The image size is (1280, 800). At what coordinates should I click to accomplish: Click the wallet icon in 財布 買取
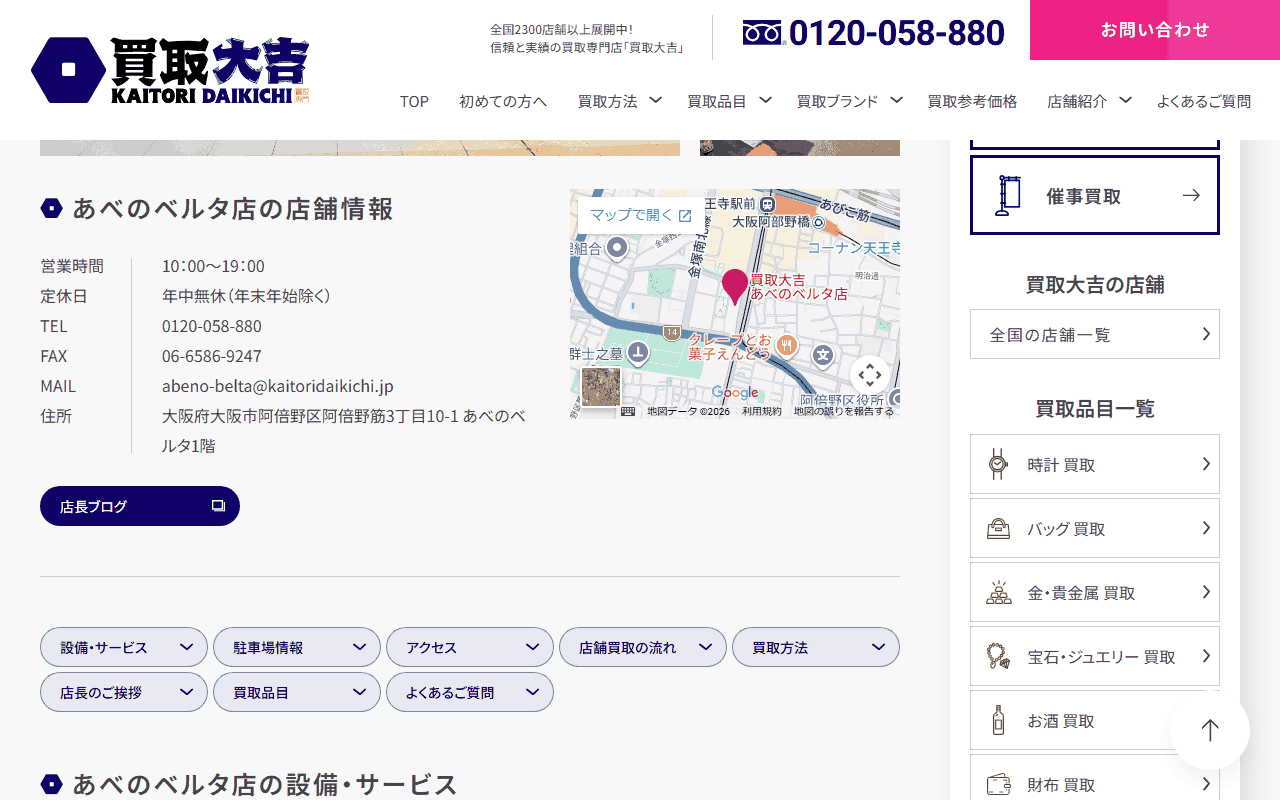click(x=997, y=784)
